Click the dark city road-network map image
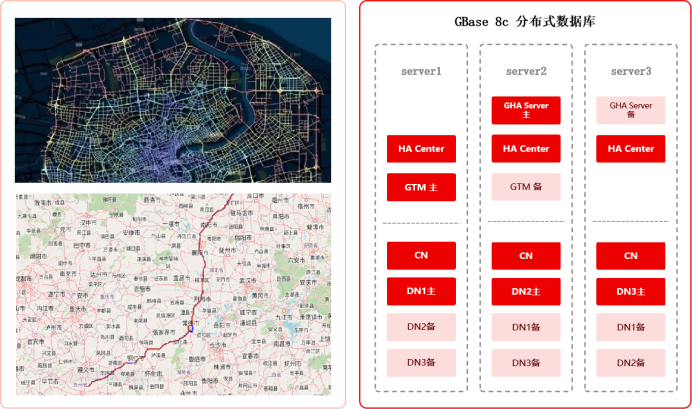 (x=173, y=100)
